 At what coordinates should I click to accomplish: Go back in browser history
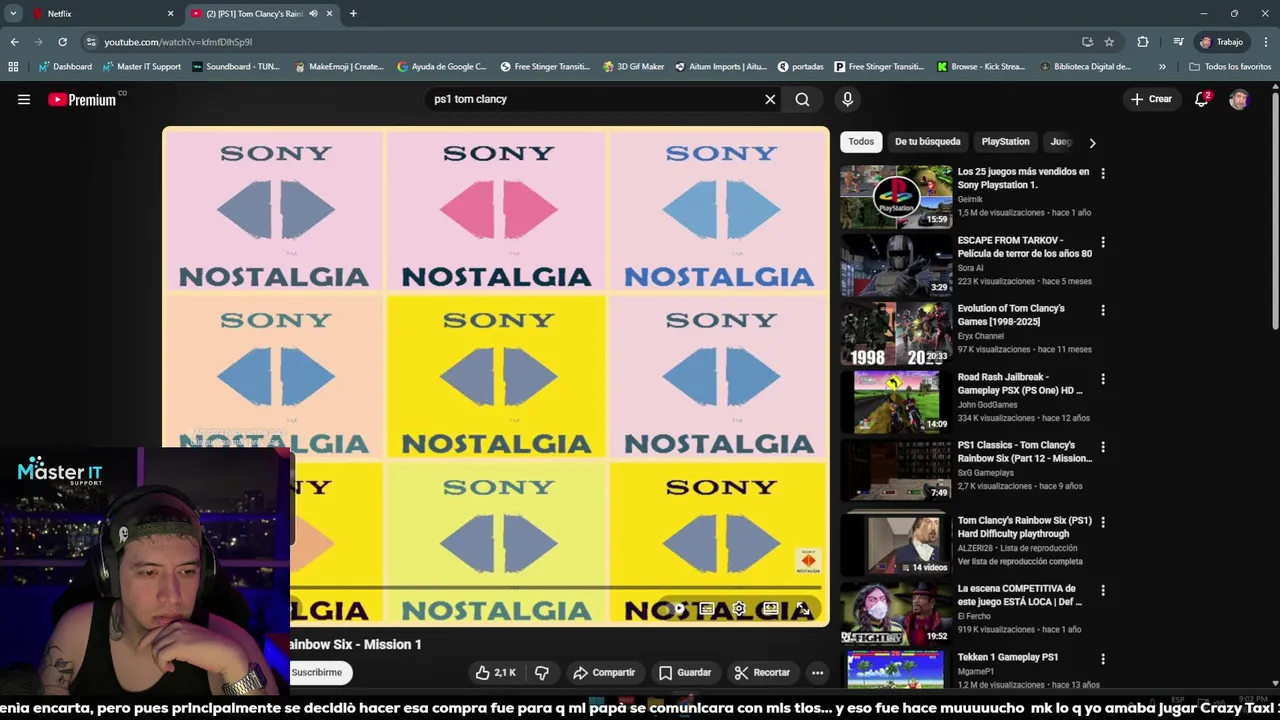14,42
